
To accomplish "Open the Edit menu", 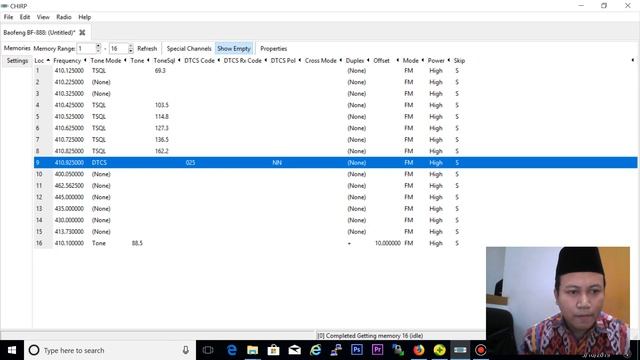I will 25,17.
